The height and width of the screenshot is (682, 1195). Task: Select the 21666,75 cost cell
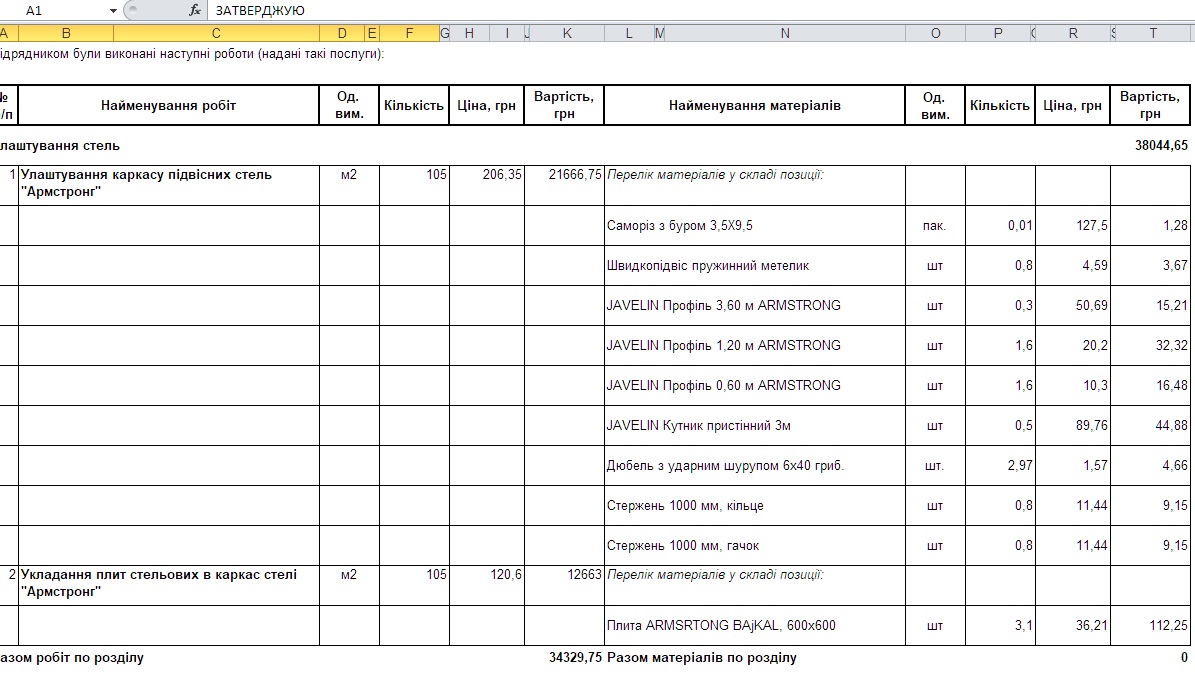(x=565, y=175)
